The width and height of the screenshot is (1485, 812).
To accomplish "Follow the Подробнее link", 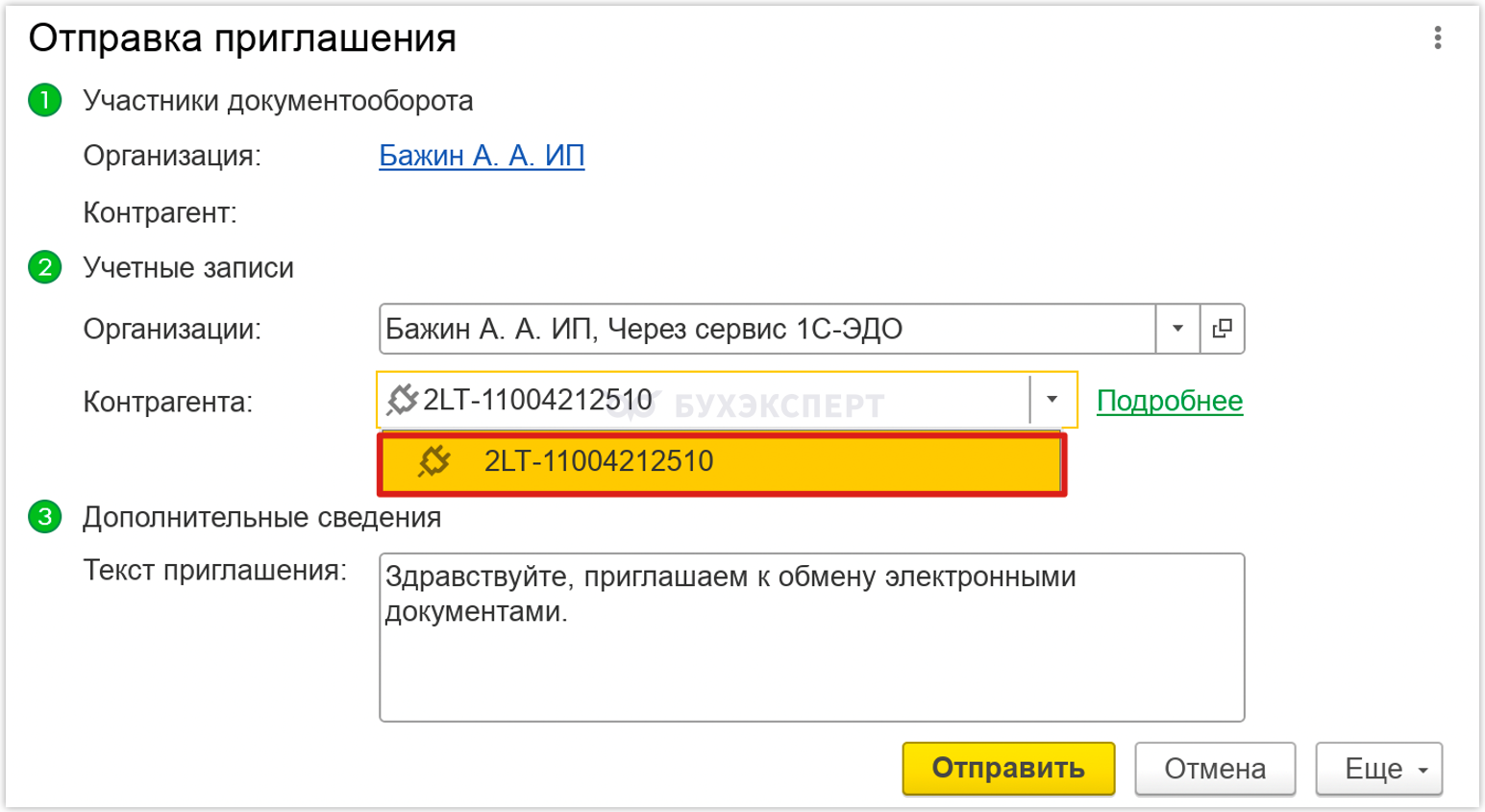I will (1170, 401).
